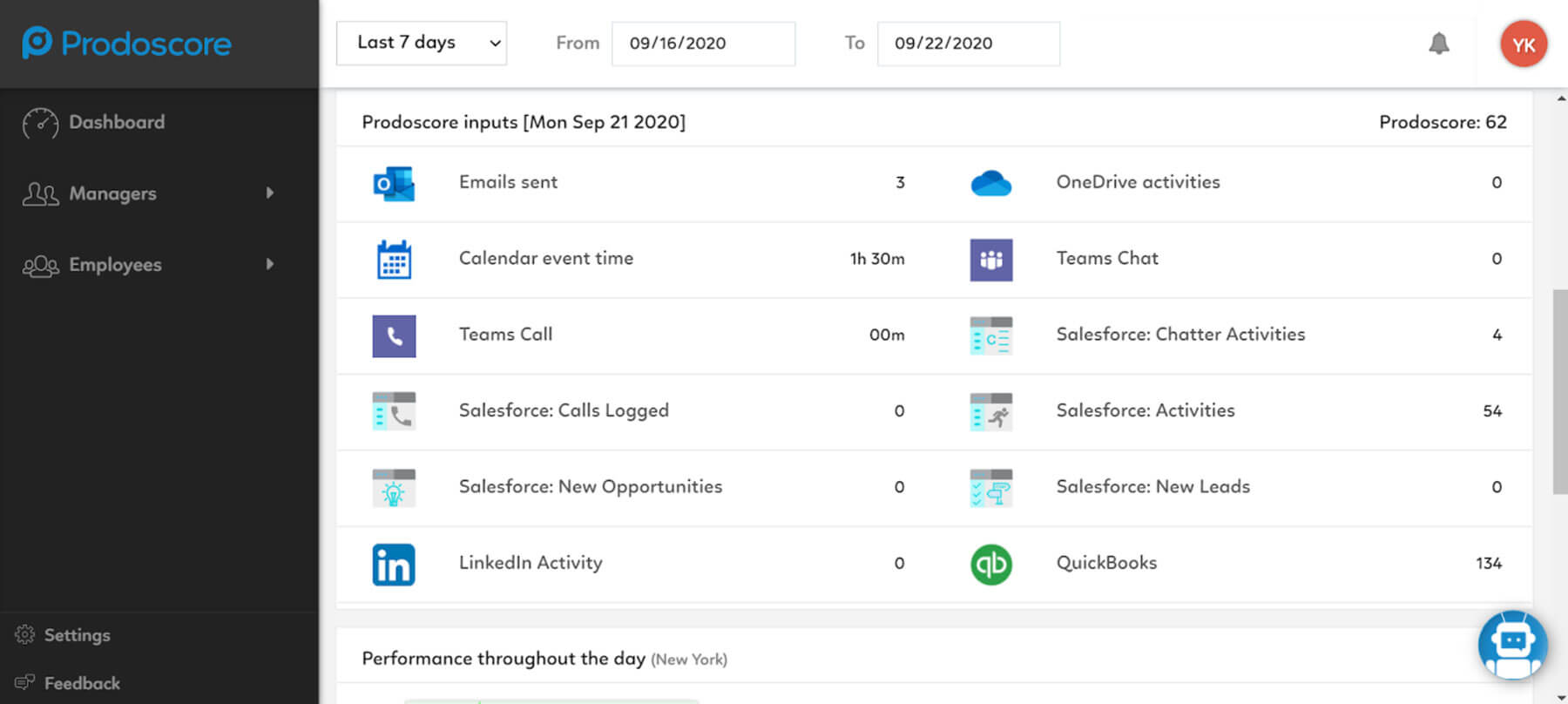Click the Managers people icon
The width and height of the screenshot is (1568, 704).
(x=40, y=193)
